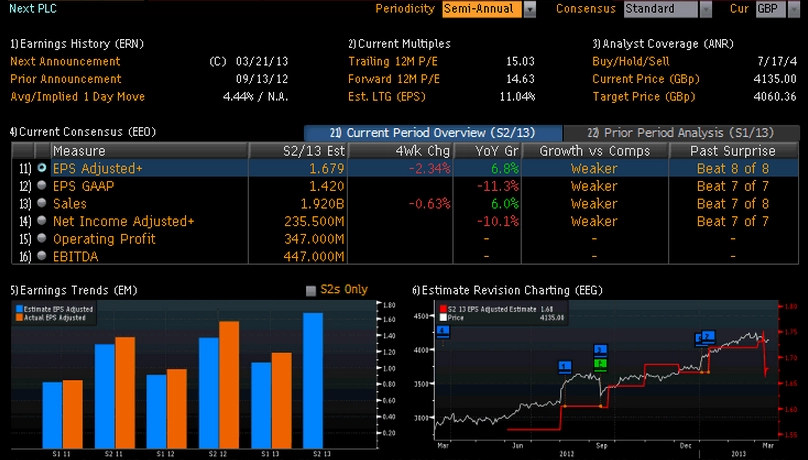Image resolution: width=808 pixels, height=460 pixels.
Task: Click blue Estimate EPS Adjusted legend swatch
Action: [19, 309]
